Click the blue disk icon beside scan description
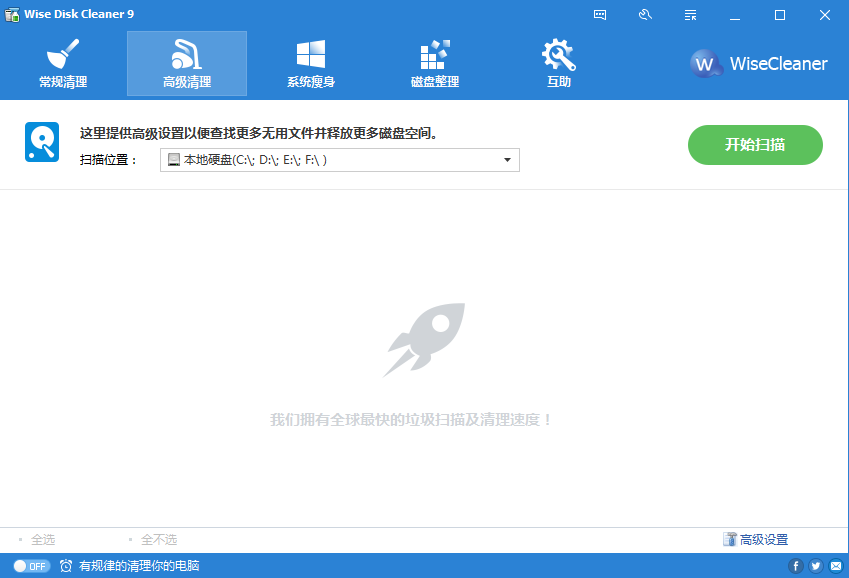Image resolution: width=849 pixels, height=578 pixels. [40, 143]
